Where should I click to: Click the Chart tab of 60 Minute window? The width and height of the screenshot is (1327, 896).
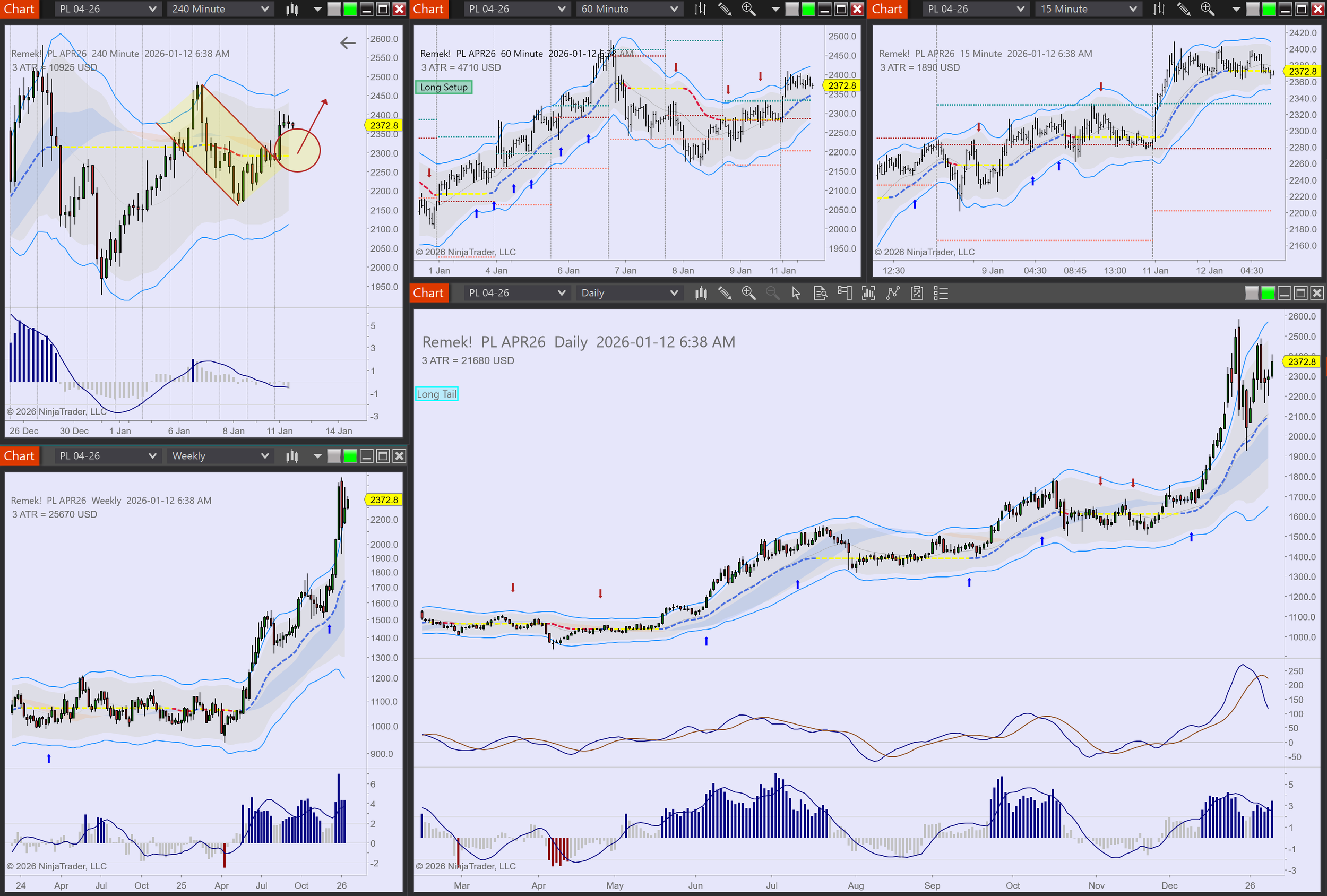click(428, 9)
